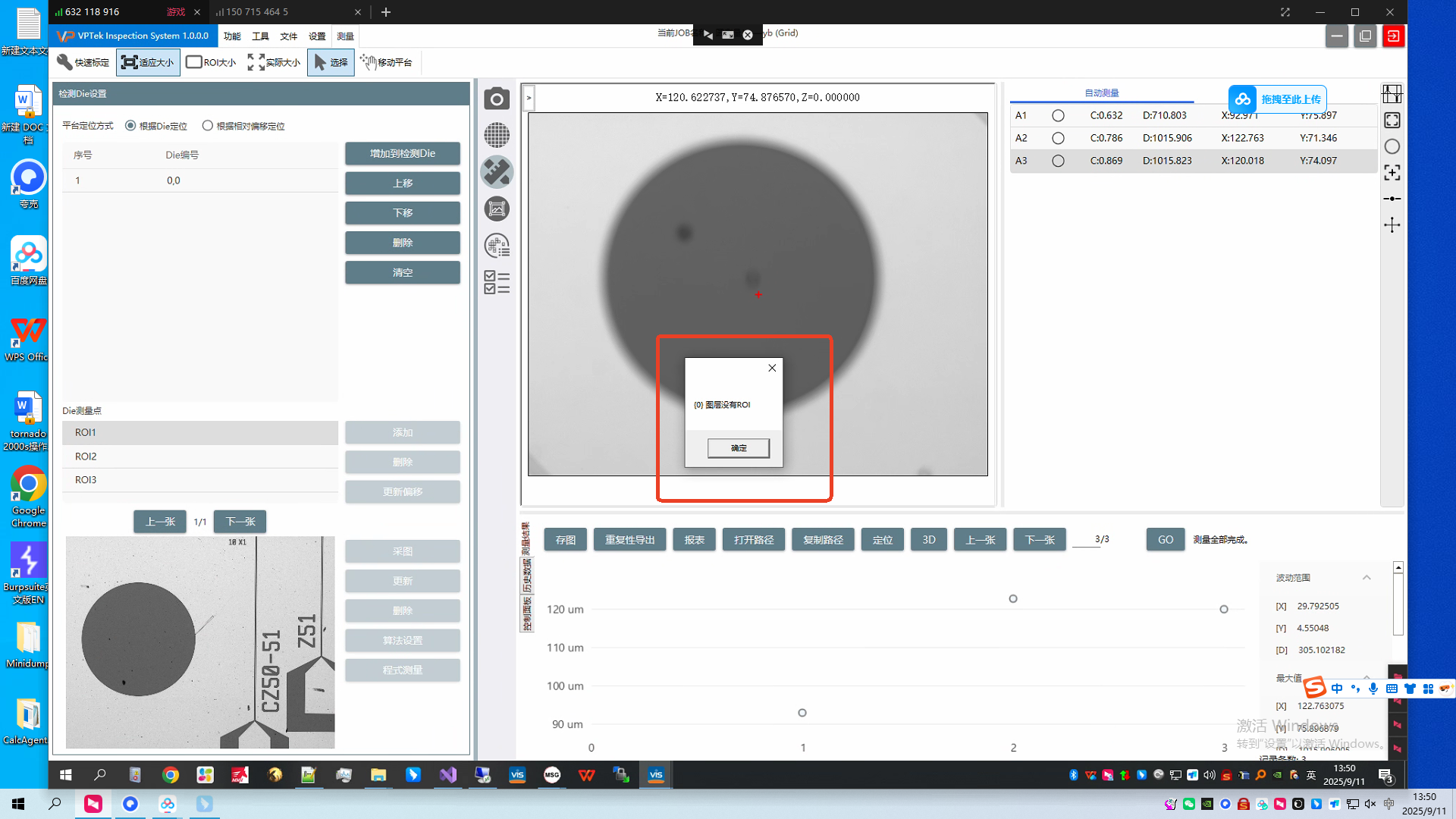
Task: Select the point-on-line tool icon
Action: tap(1392, 199)
